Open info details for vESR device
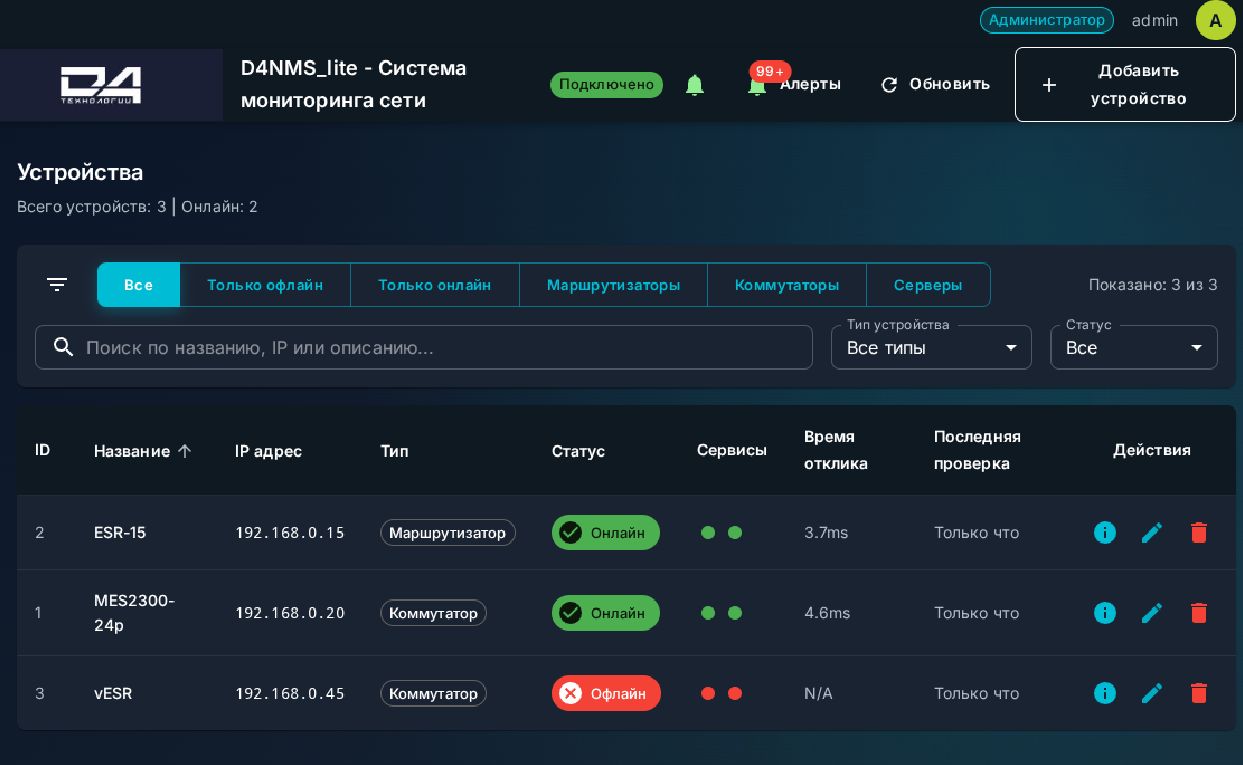 pyautogui.click(x=1105, y=693)
